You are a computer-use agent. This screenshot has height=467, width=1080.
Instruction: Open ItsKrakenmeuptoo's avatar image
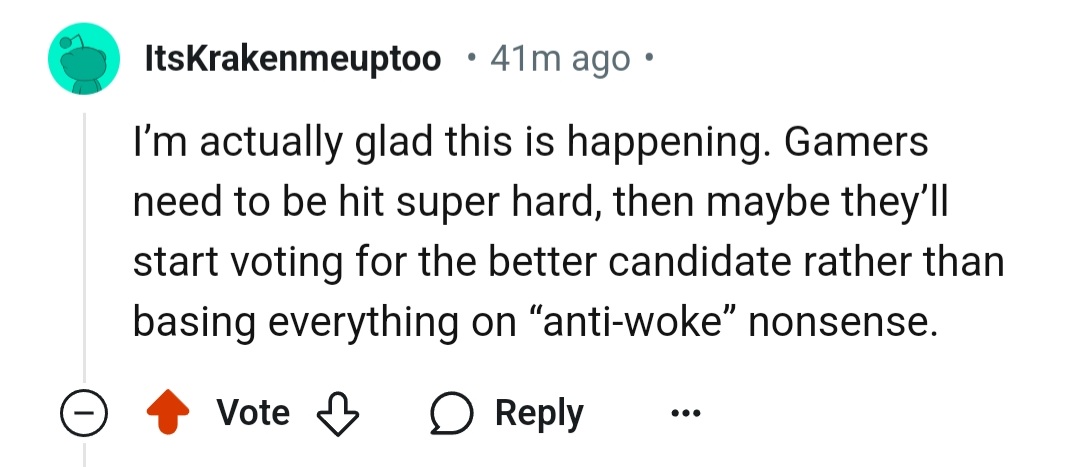pyautogui.click(x=84, y=60)
